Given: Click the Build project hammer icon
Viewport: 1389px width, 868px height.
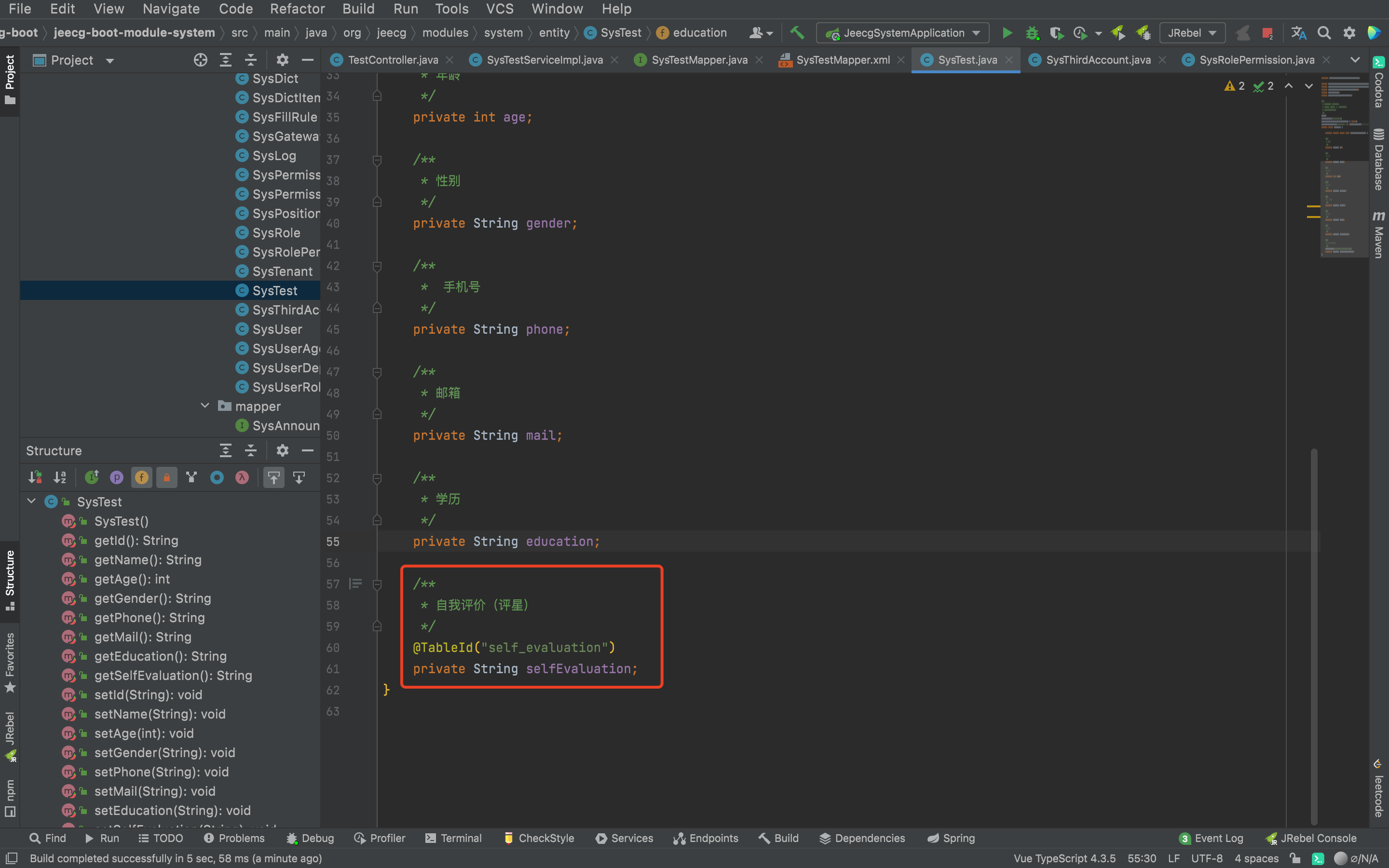Looking at the screenshot, I should (x=797, y=33).
